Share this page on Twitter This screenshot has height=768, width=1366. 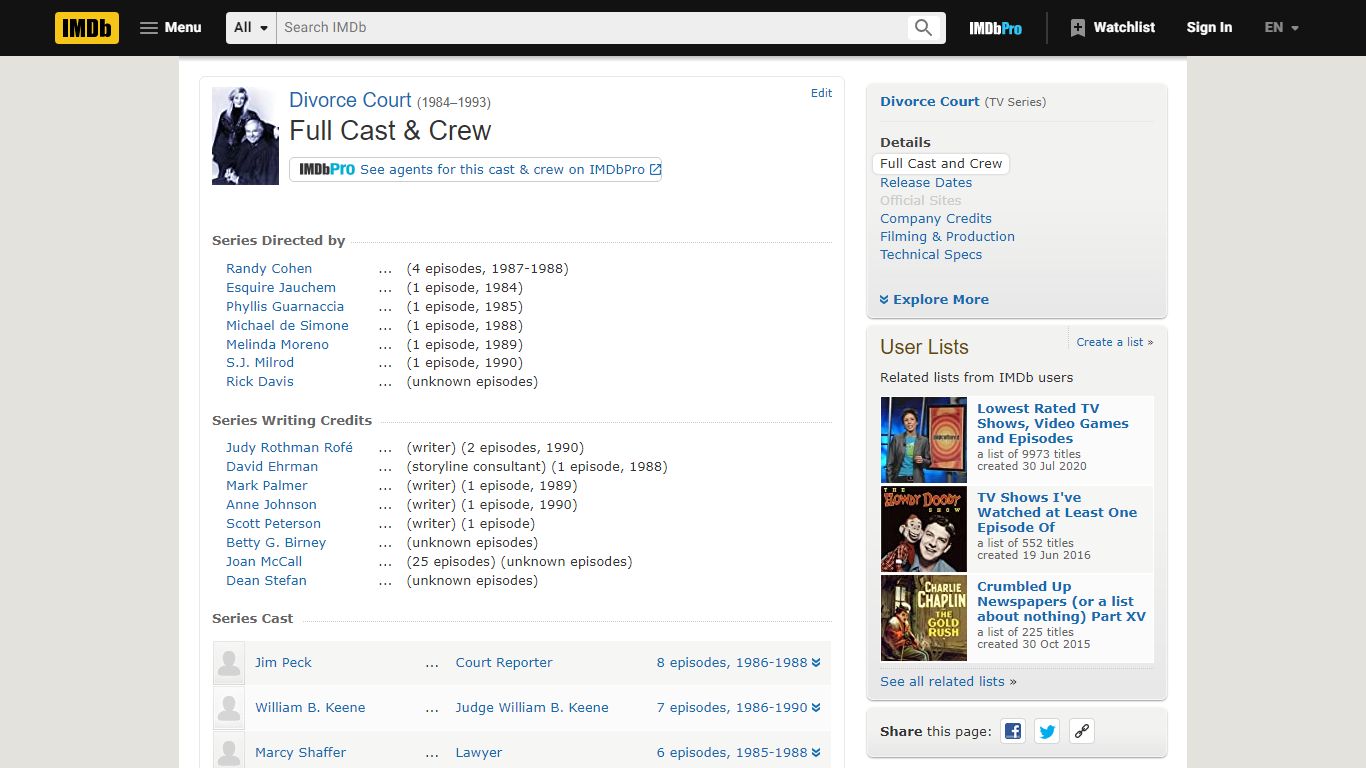[x=1047, y=731]
